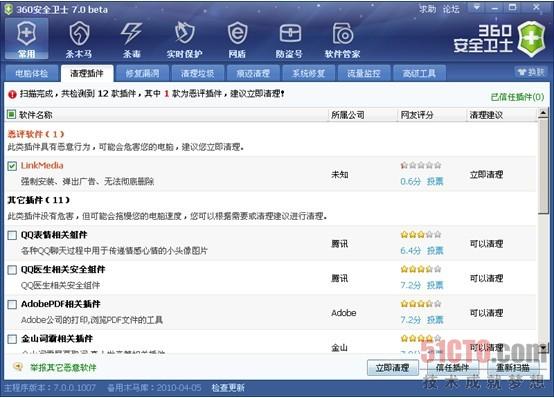Open the 实时保护 realtime protection icon

184,39
